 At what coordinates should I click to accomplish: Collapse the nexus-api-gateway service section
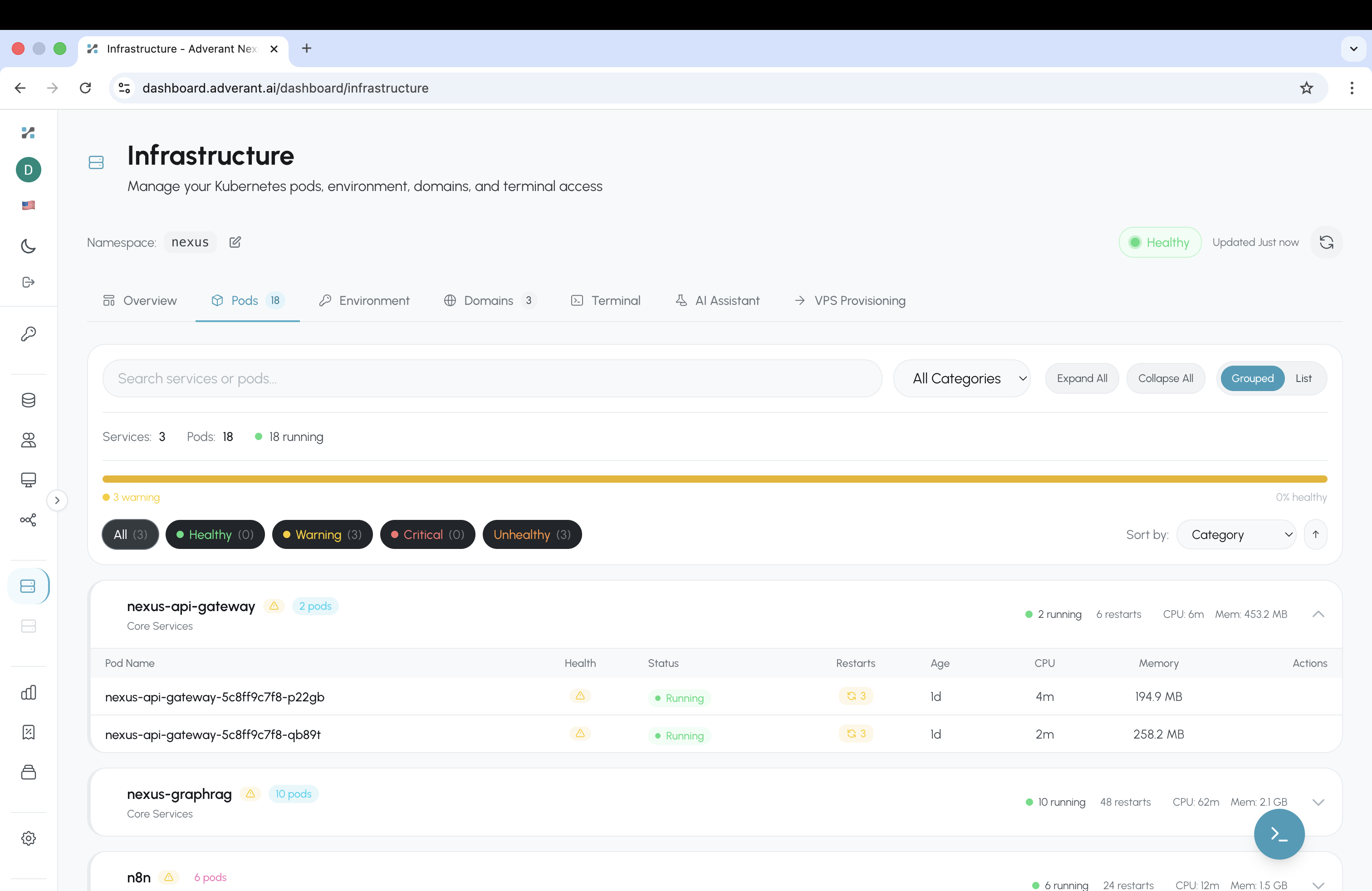tap(1319, 614)
